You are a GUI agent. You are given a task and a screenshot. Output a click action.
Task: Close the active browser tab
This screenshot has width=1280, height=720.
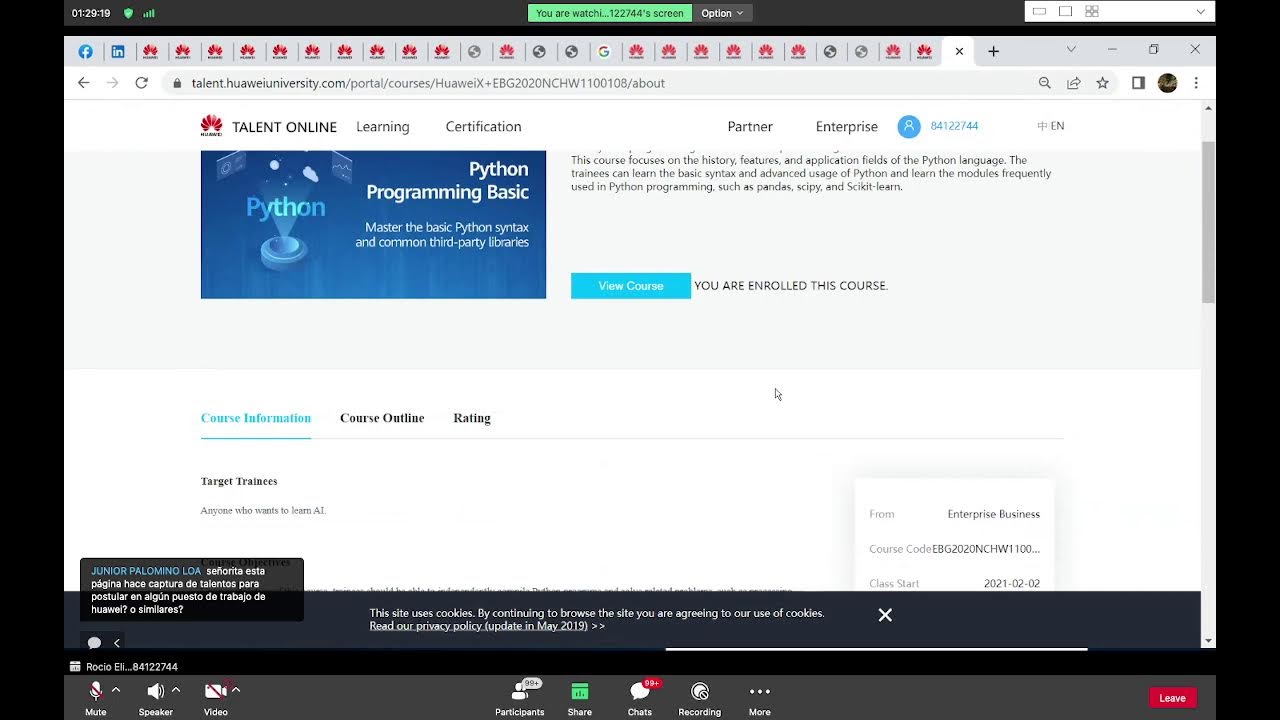coord(959,51)
